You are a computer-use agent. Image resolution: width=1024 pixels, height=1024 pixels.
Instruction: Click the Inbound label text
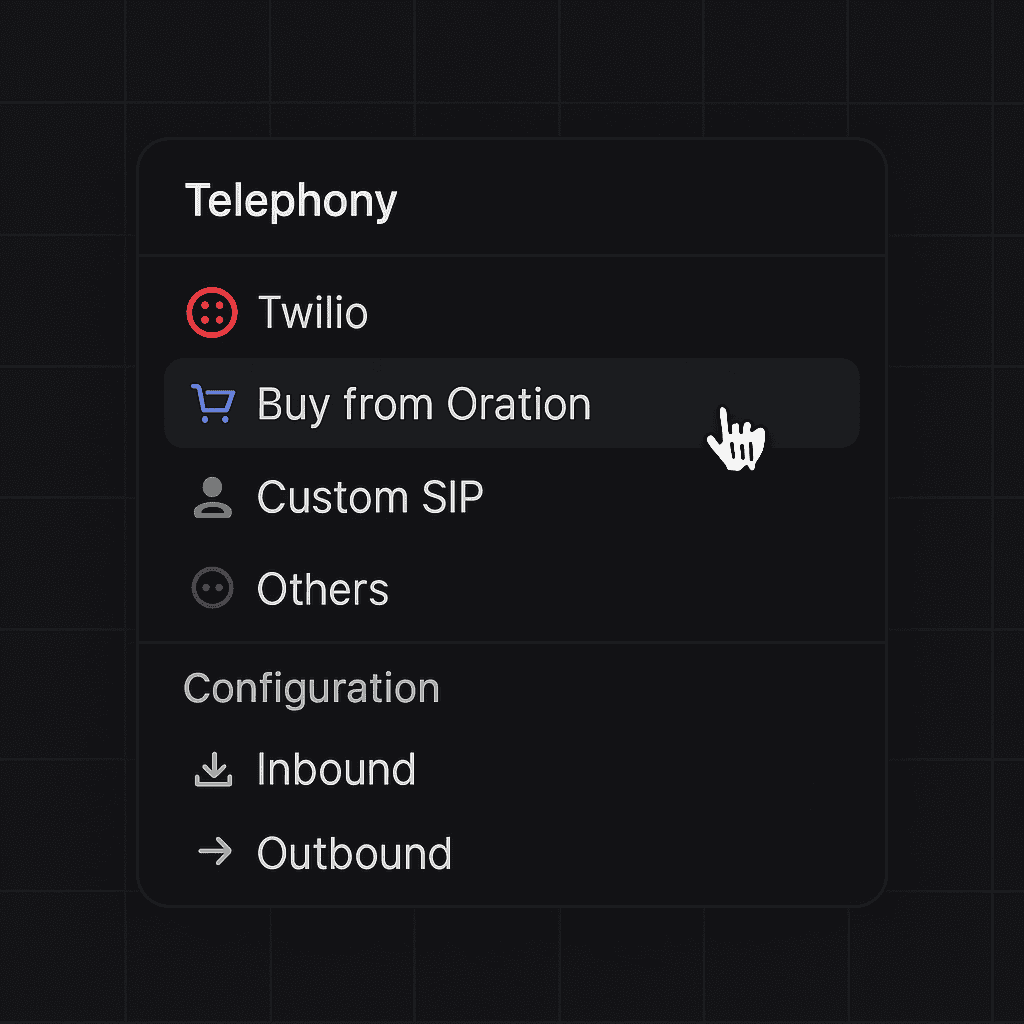(x=336, y=769)
